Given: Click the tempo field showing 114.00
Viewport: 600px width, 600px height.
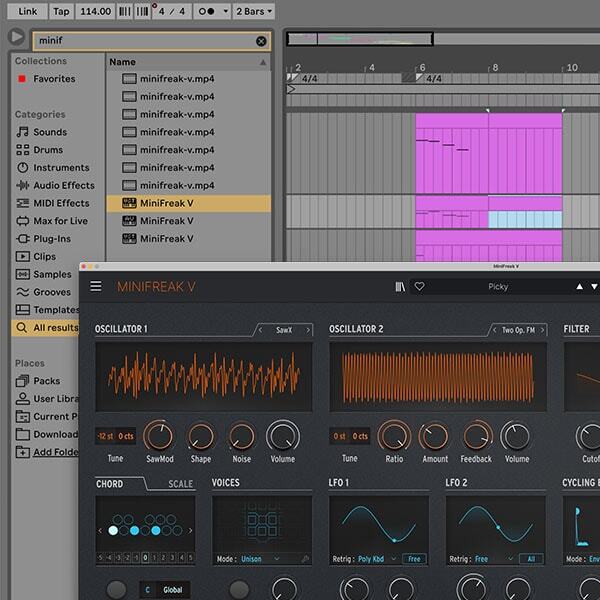Looking at the screenshot, I should pyautogui.click(x=95, y=11).
